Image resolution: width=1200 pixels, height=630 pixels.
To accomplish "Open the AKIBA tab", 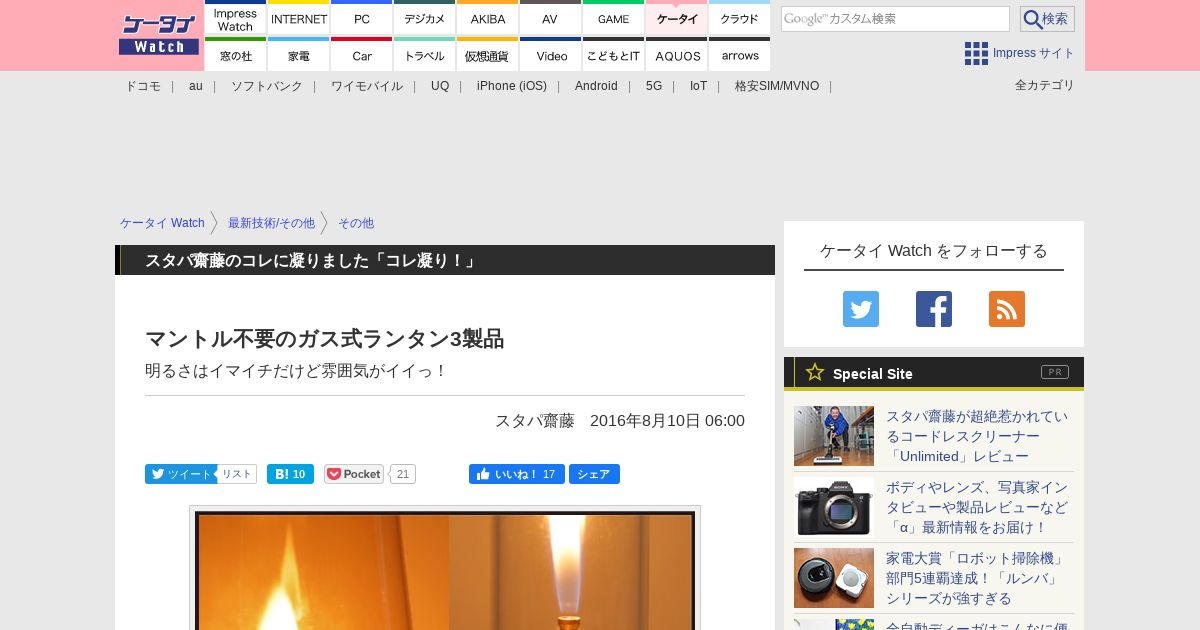I will pyautogui.click(x=487, y=18).
